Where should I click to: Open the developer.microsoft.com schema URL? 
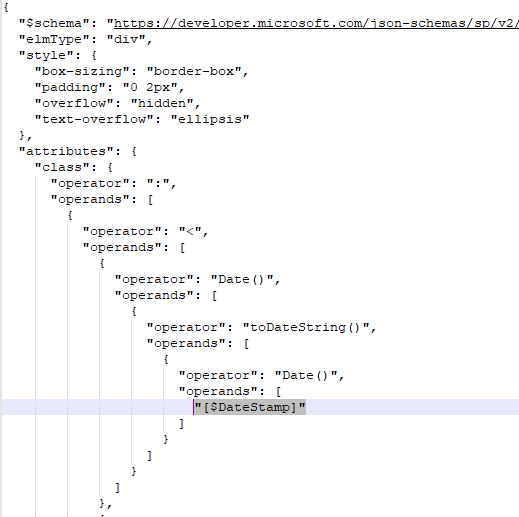[x=316, y=23]
